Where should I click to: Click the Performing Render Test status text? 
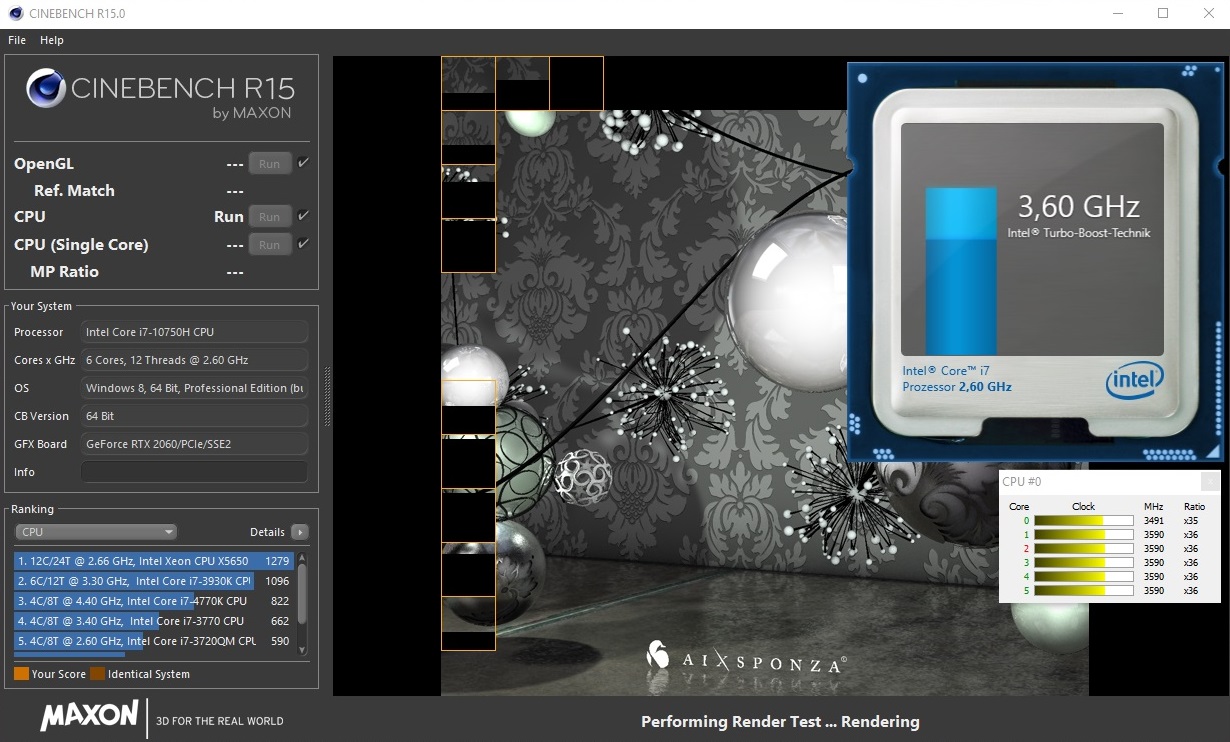click(780, 721)
